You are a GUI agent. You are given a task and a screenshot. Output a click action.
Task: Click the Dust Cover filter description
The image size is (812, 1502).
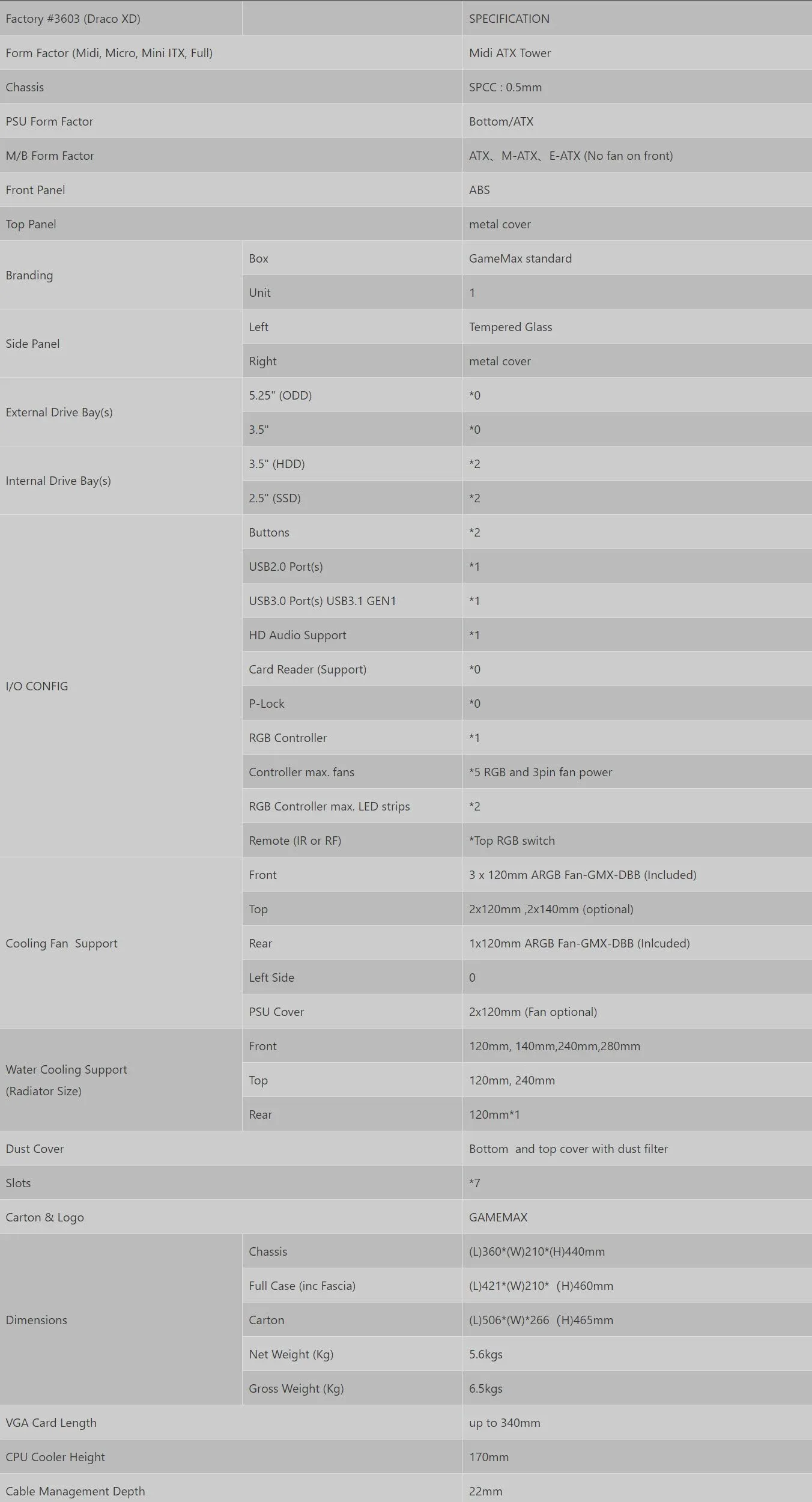point(568,1149)
